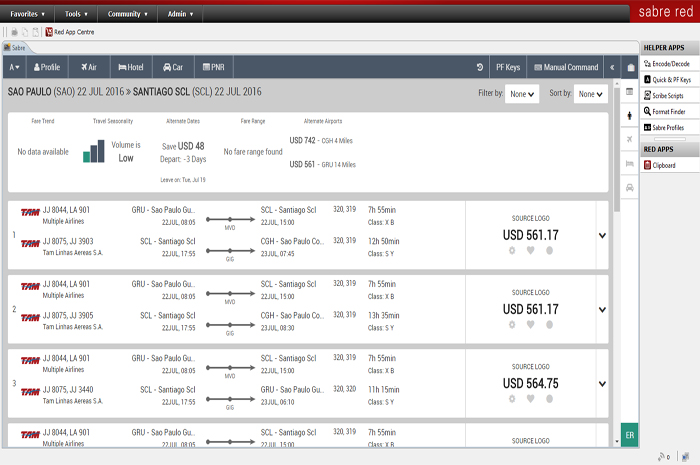Open the Admin menu
700x465 pixels.
pyautogui.click(x=180, y=14)
